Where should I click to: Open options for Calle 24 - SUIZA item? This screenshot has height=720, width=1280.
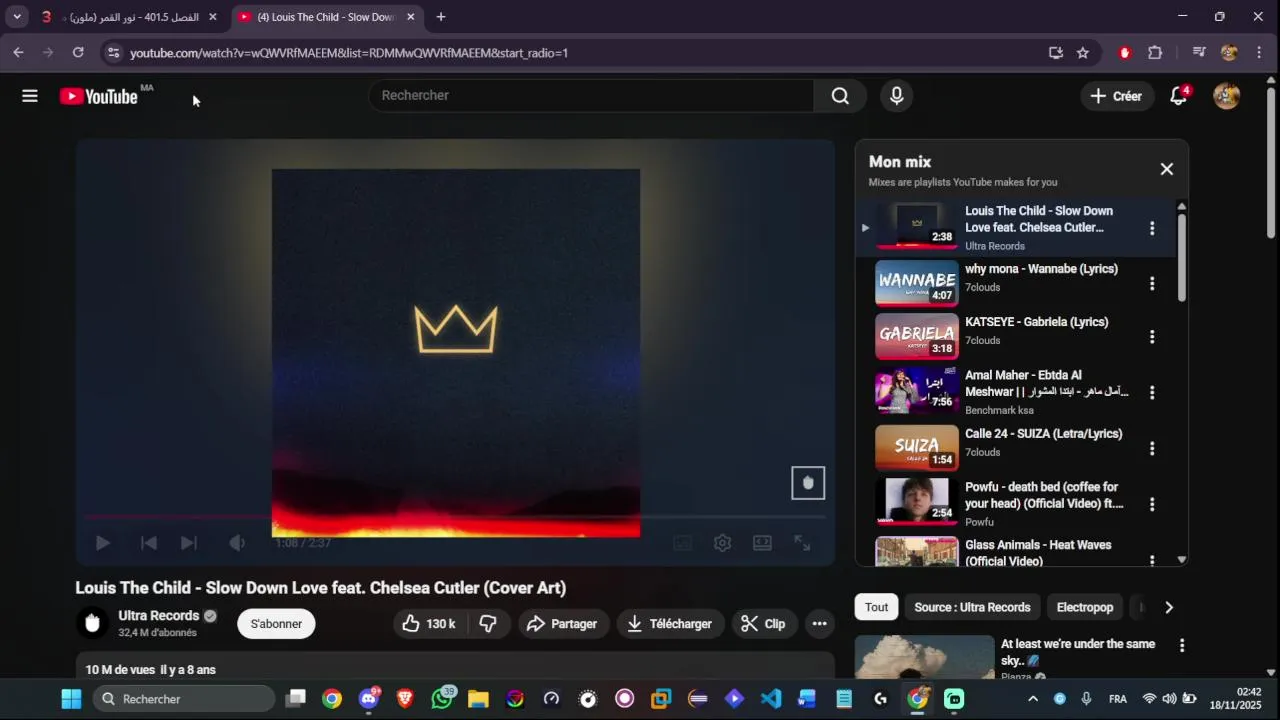click(x=1152, y=448)
